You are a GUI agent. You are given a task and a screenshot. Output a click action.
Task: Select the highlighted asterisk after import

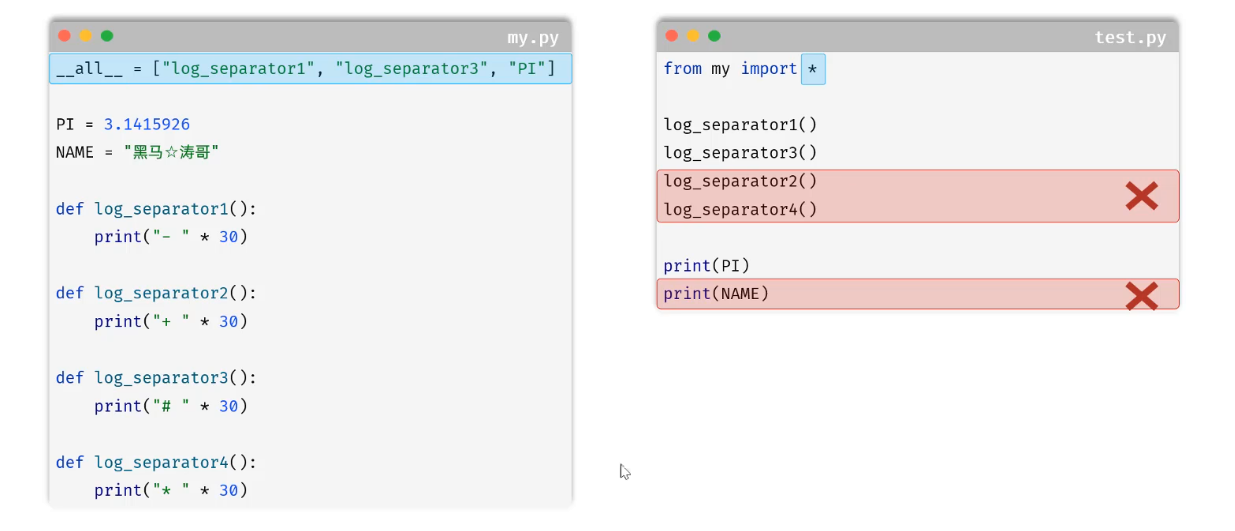(813, 69)
